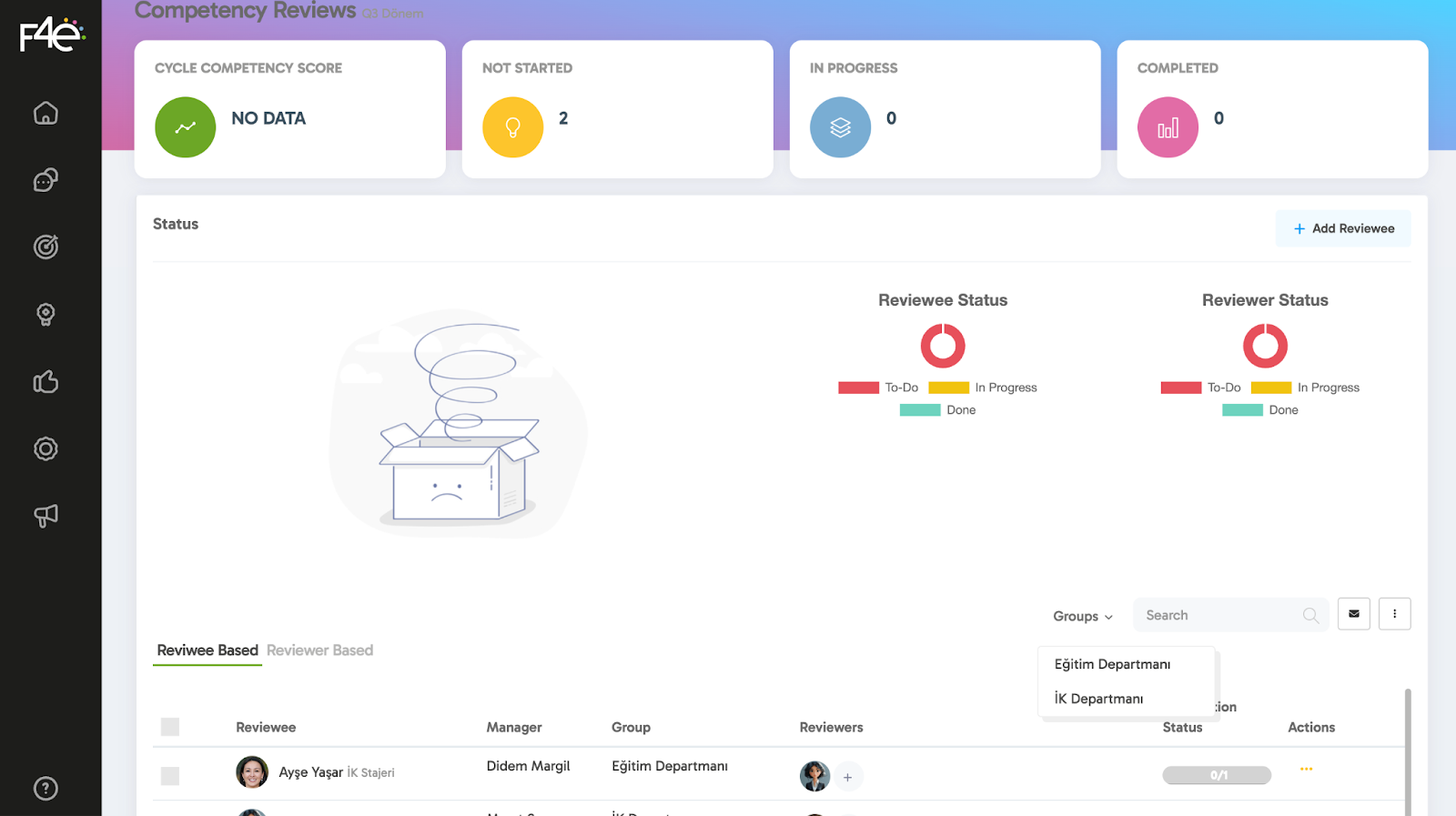
Task: Click the Search input field
Action: [1219, 616]
